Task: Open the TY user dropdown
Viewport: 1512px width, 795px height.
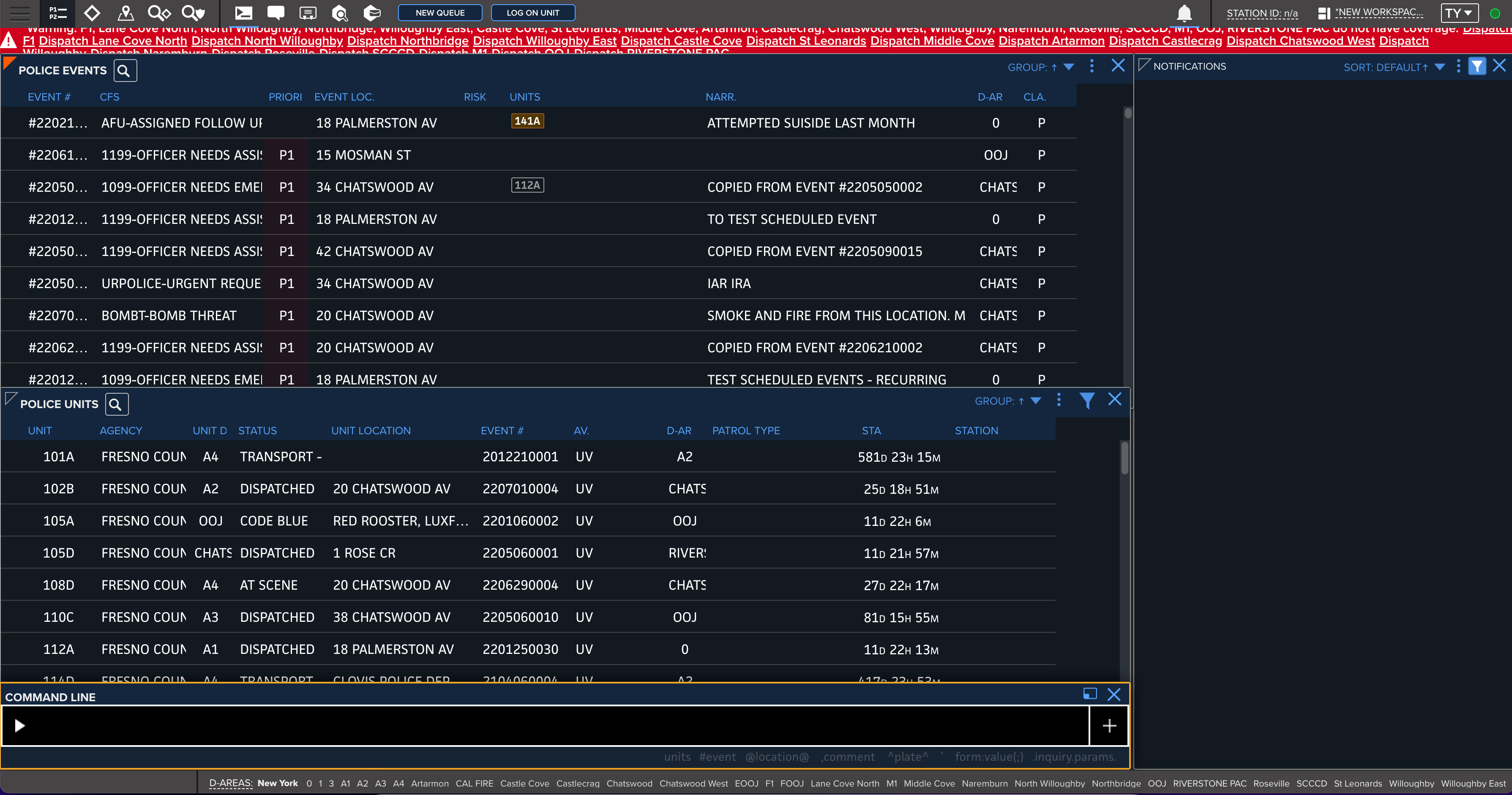Action: [x=1459, y=13]
